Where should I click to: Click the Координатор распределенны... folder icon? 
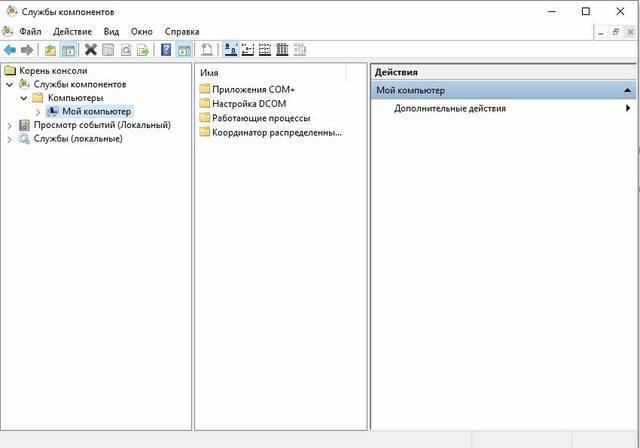click(205, 132)
